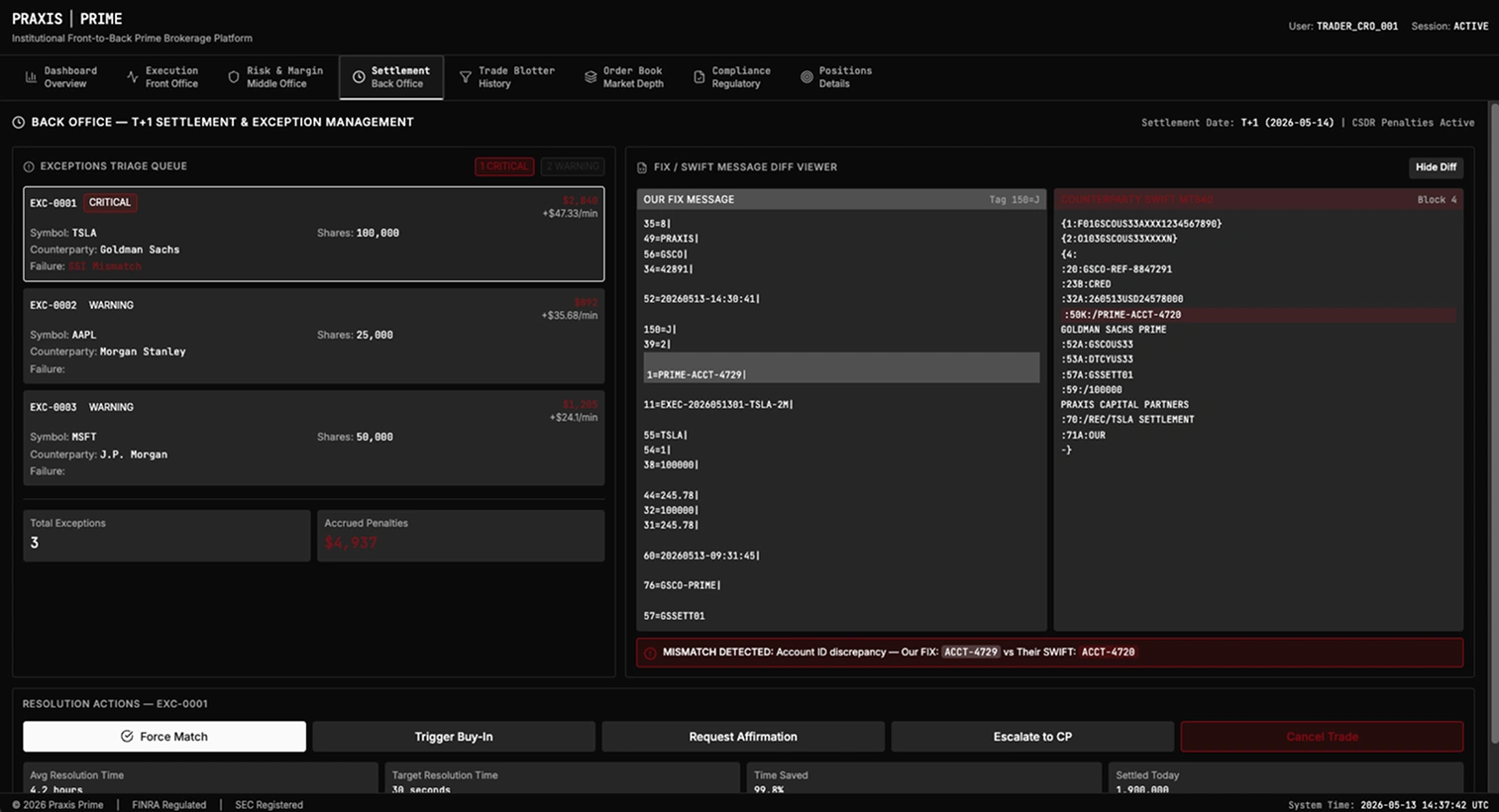
Task: Click the ACCT-4729 chip in mismatch banner
Action: tap(971, 653)
